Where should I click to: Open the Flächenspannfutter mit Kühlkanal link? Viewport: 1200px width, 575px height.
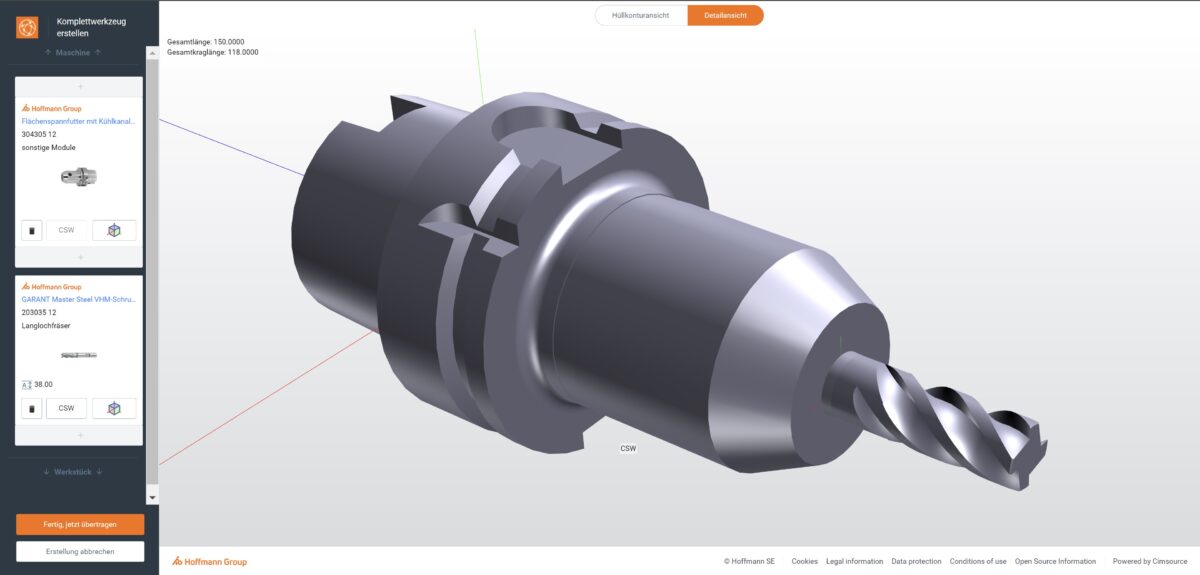[x=78, y=121]
